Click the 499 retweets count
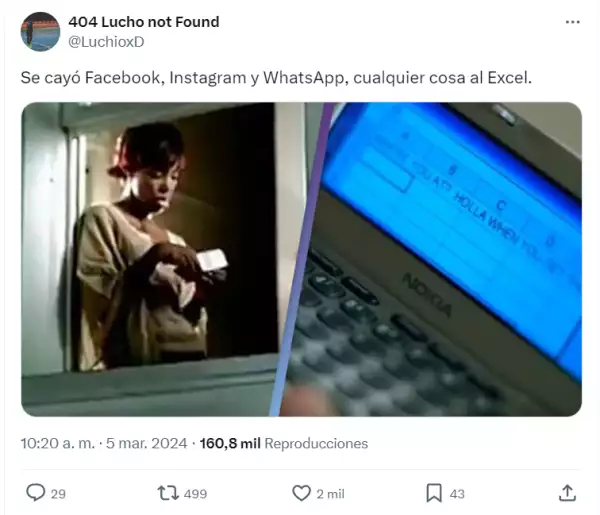Screen dimensions: 600x515 (x=195, y=494)
